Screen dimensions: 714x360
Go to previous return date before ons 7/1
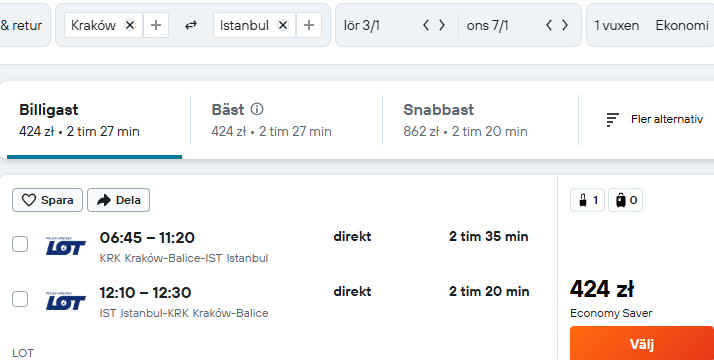[x=549, y=25]
